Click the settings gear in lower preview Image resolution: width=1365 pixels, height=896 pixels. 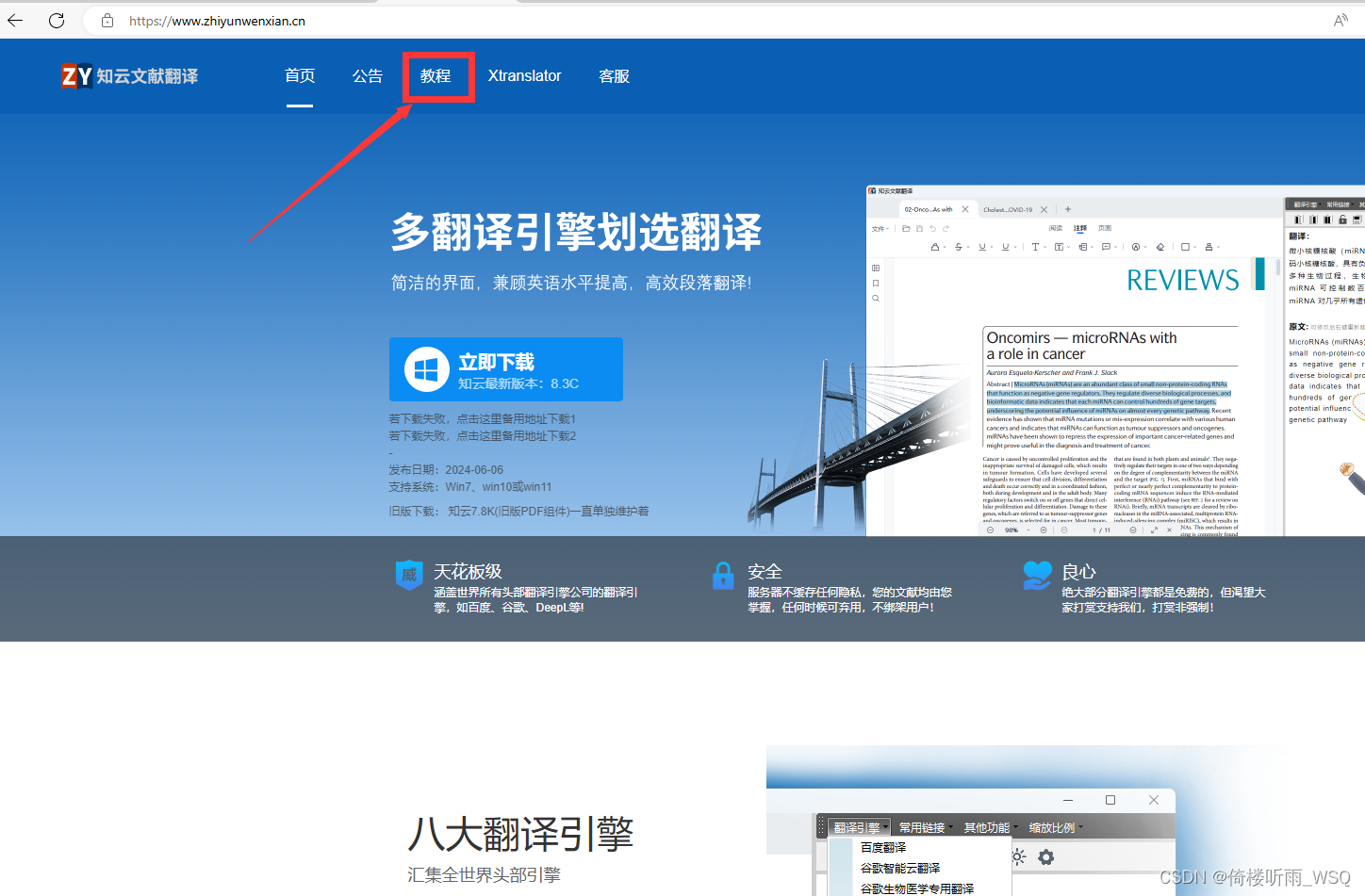(x=1046, y=857)
